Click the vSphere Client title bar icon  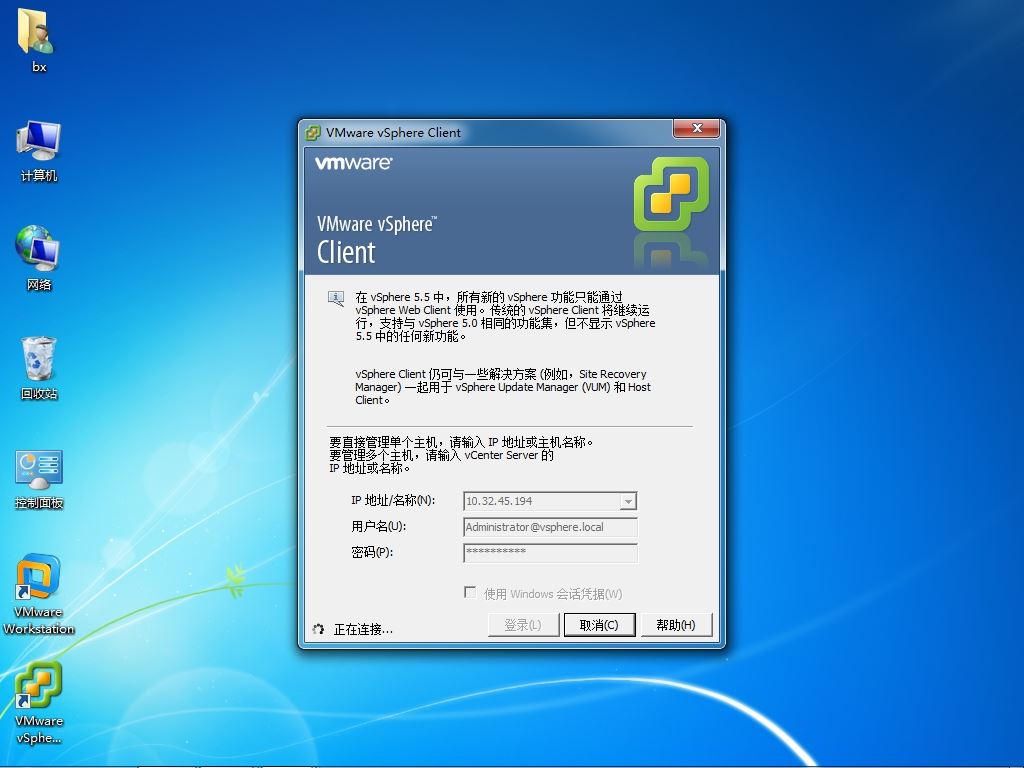pos(313,133)
